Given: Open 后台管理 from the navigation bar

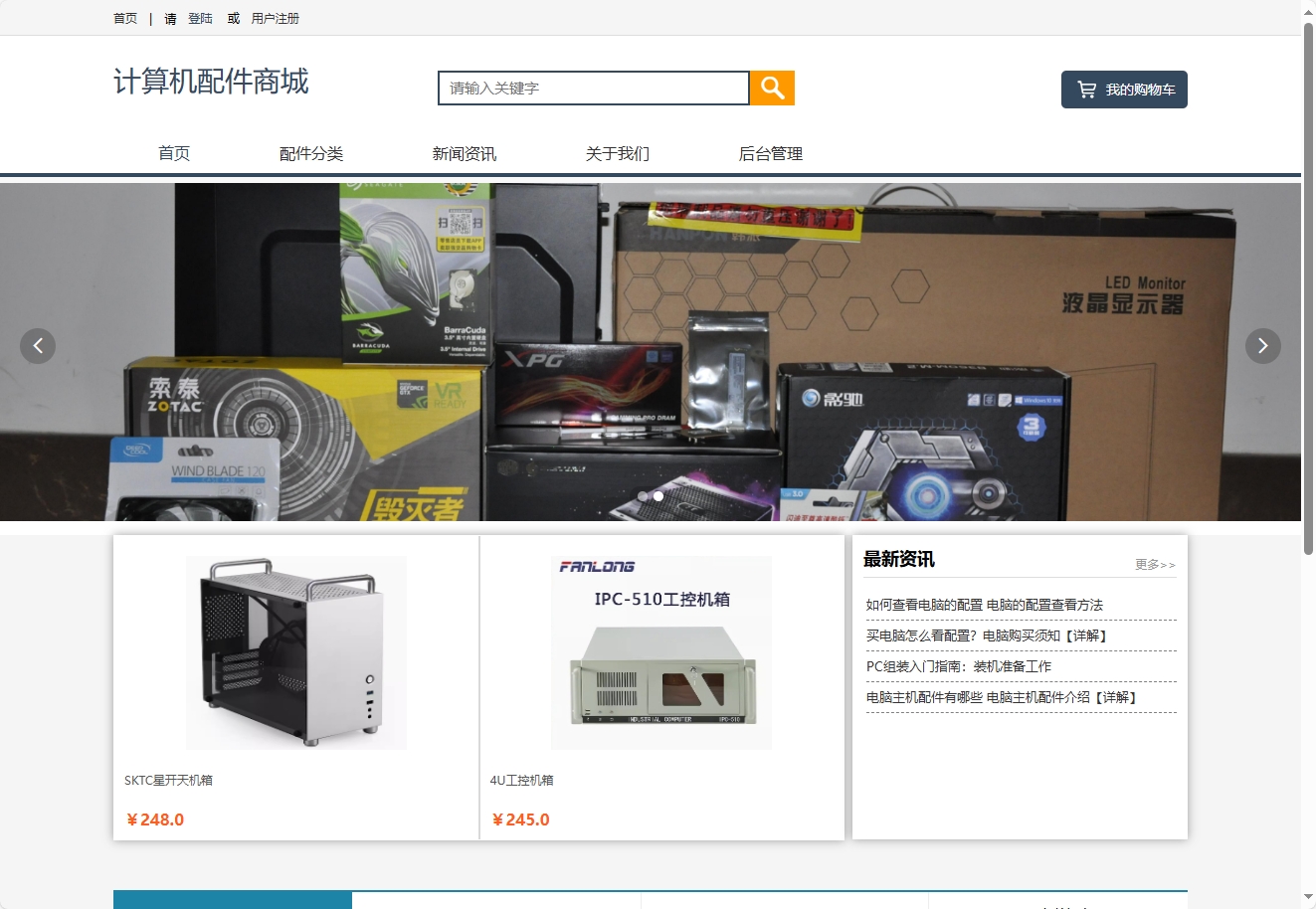Looking at the screenshot, I should [771, 153].
